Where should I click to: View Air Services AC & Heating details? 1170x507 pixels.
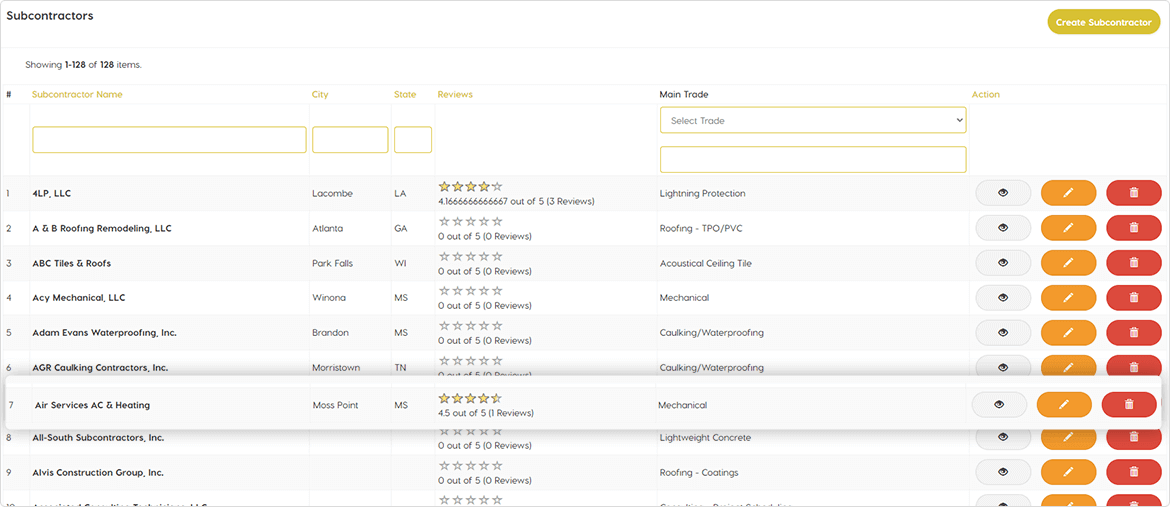click(x=999, y=405)
